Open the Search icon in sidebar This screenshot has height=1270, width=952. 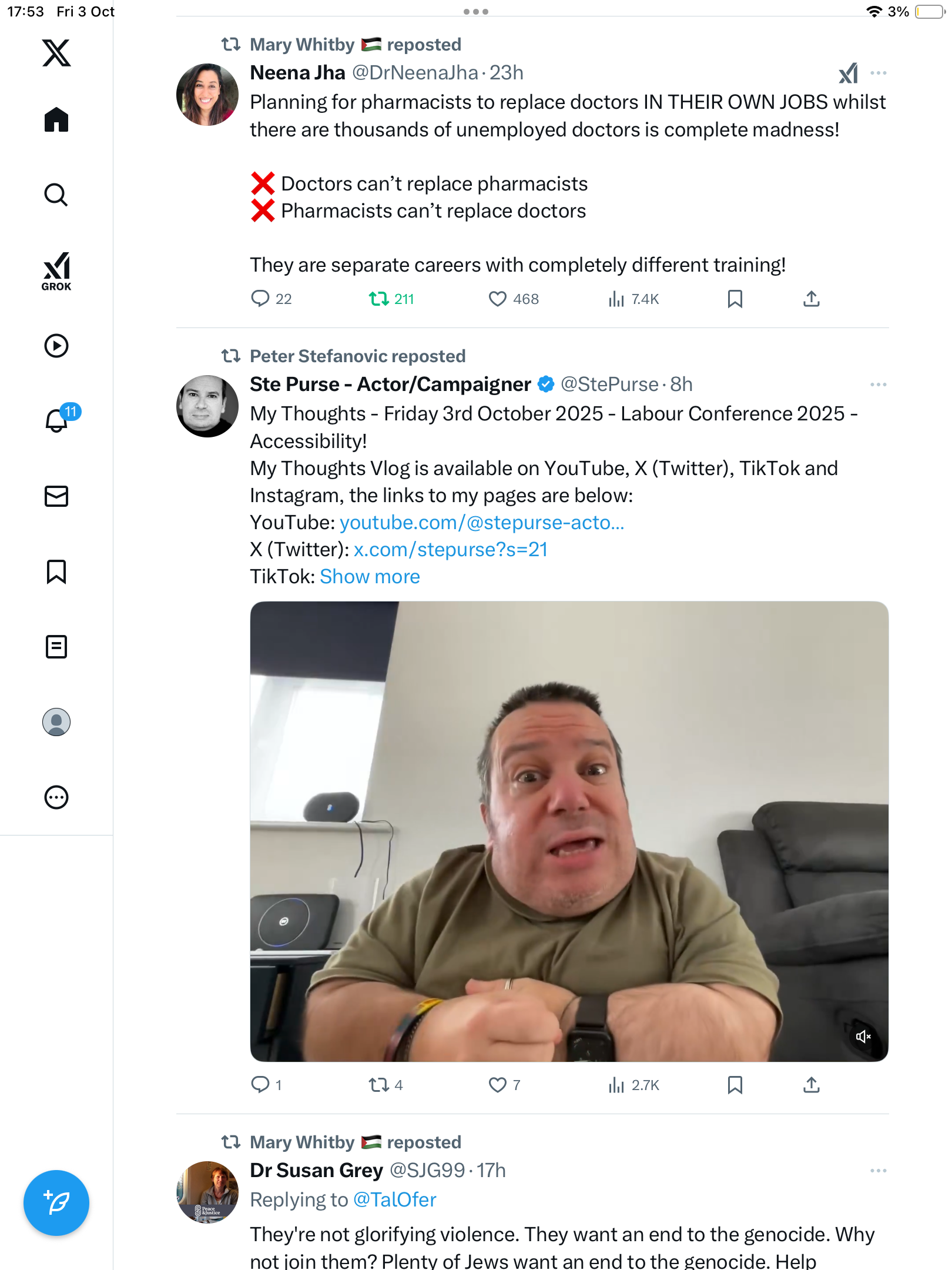coord(56,195)
